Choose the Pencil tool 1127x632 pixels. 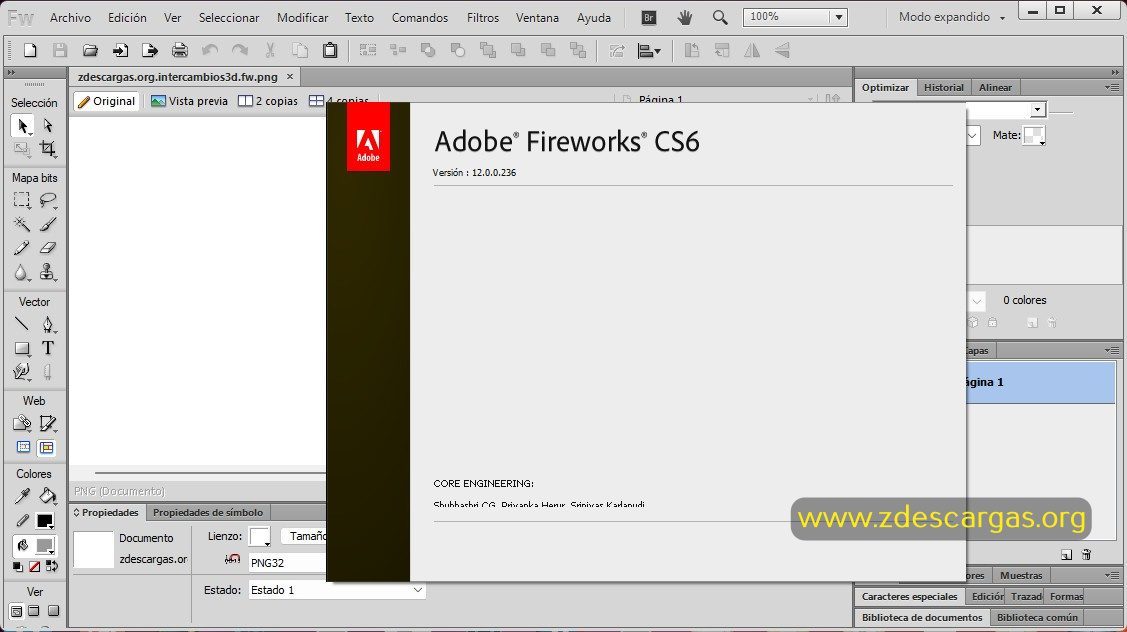[x=22, y=248]
